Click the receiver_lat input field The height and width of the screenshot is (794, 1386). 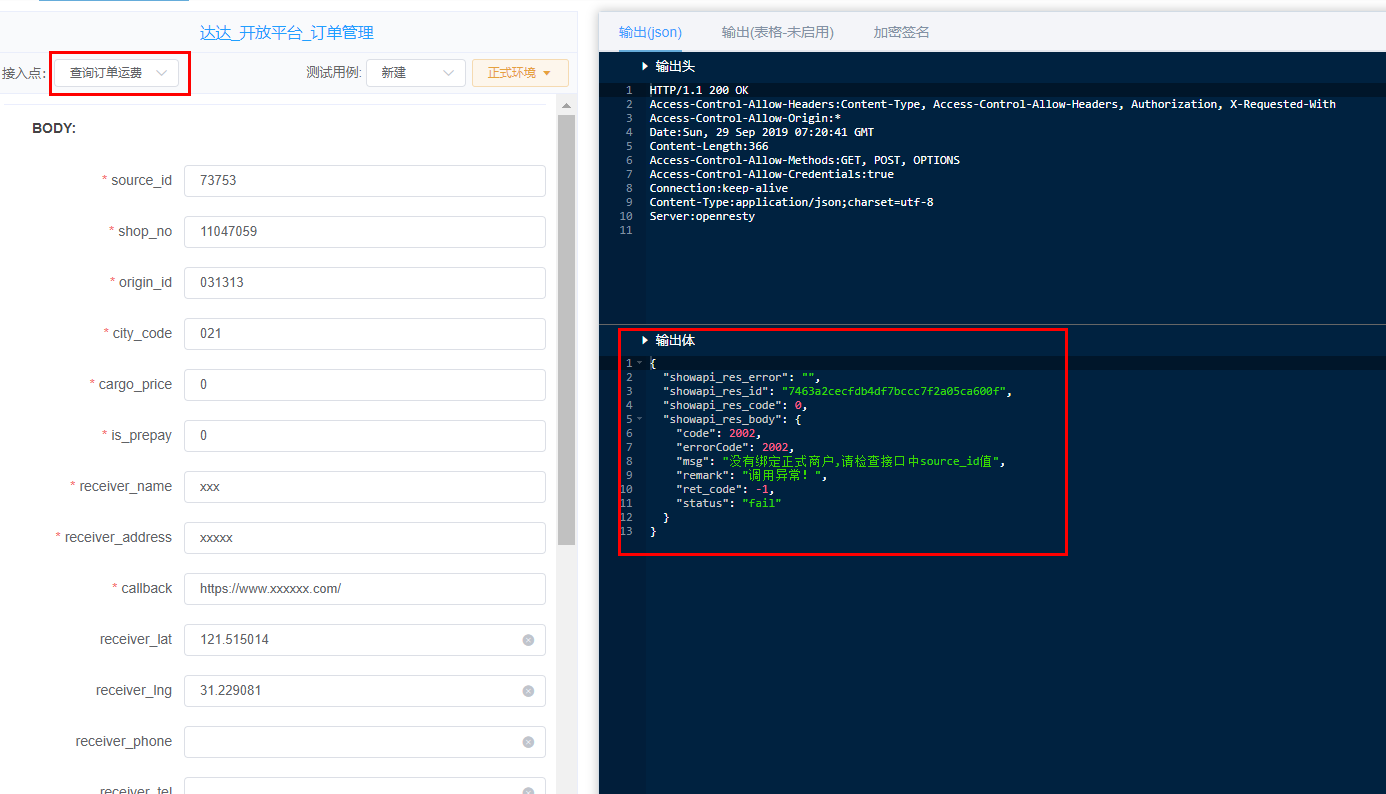365,640
